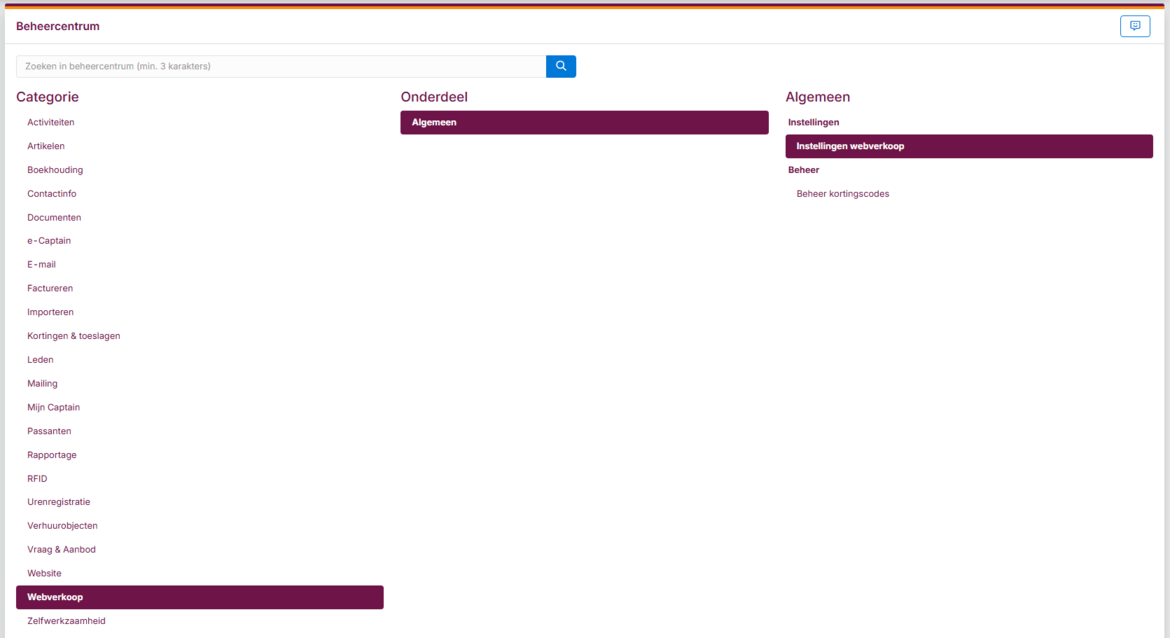Image resolution: width=1170 pixels, height=638 pixels.
Task: Click Algemeen under the Onderdeel column
Action: tap(584, 122)
